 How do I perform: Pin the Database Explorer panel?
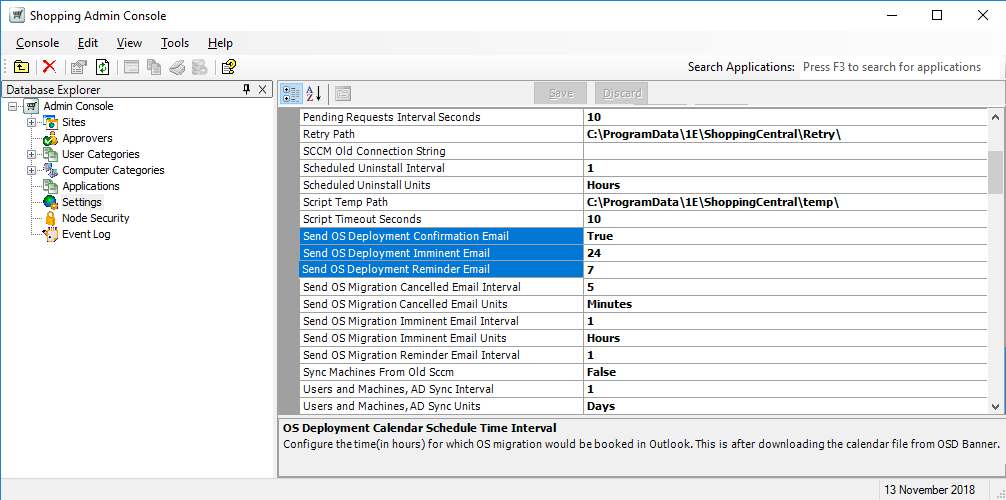tap(247, 89)
